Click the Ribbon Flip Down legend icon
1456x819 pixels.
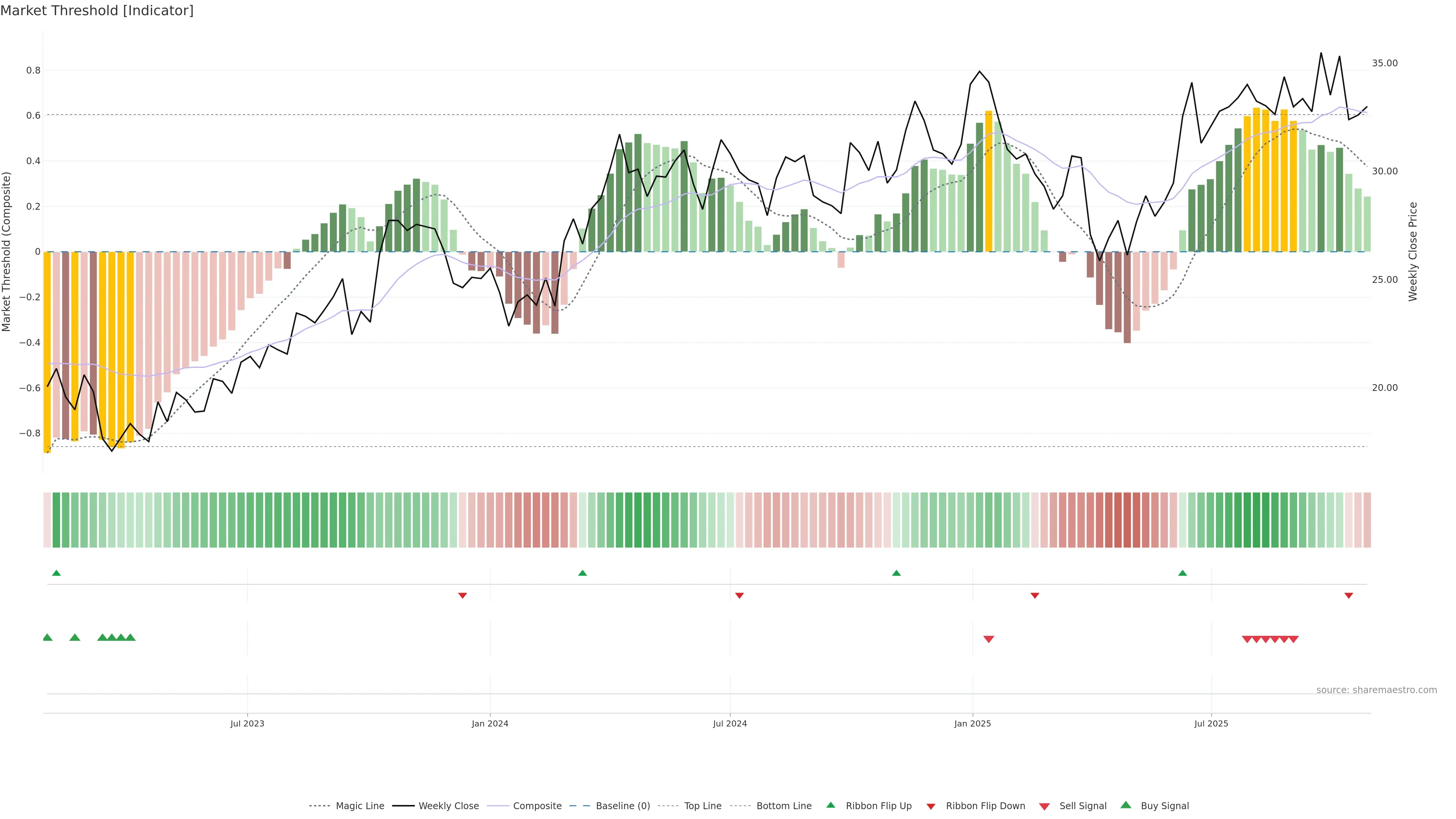(930, 806)
